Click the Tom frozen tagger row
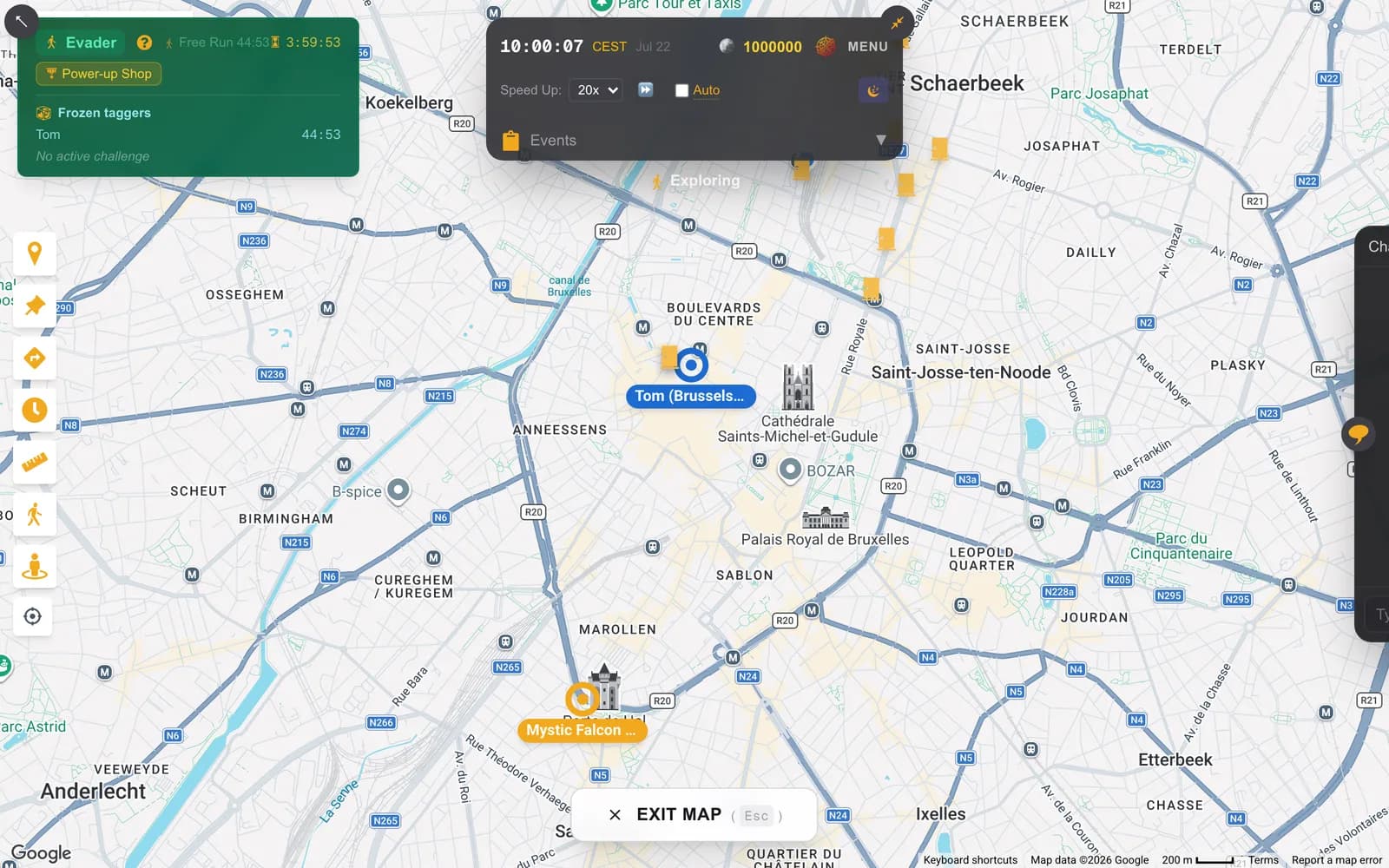The width and height of the screenshot is (1389, 868). click(188, 135)
